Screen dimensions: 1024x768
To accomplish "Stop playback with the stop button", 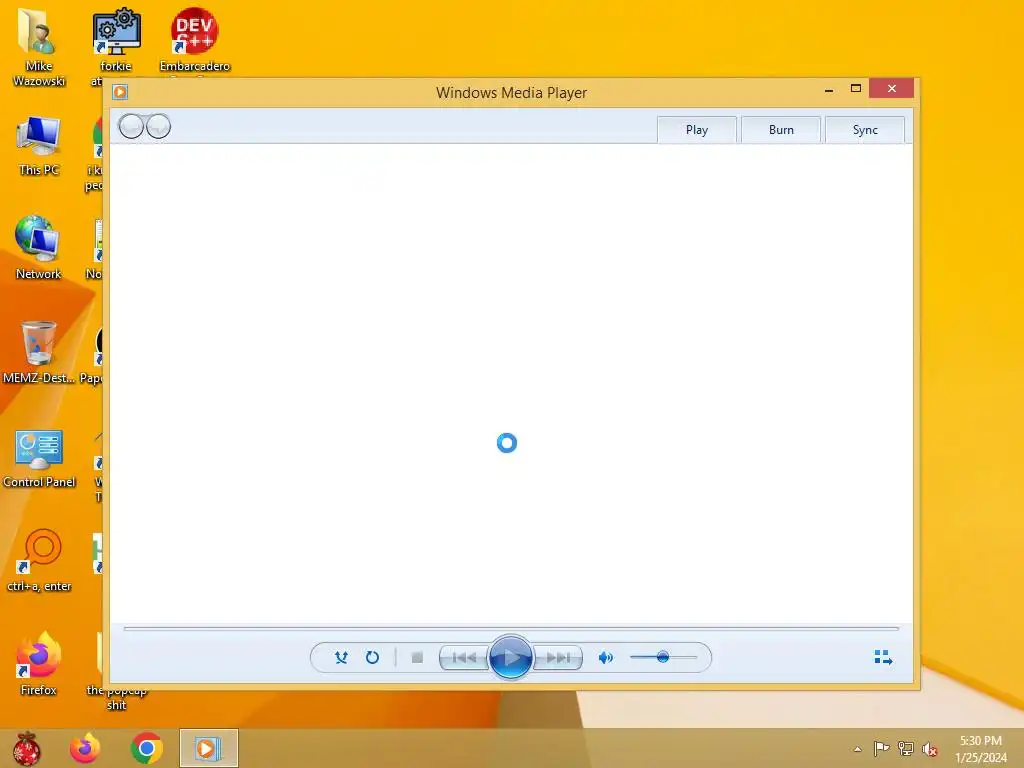I will (x=417, y=658).
